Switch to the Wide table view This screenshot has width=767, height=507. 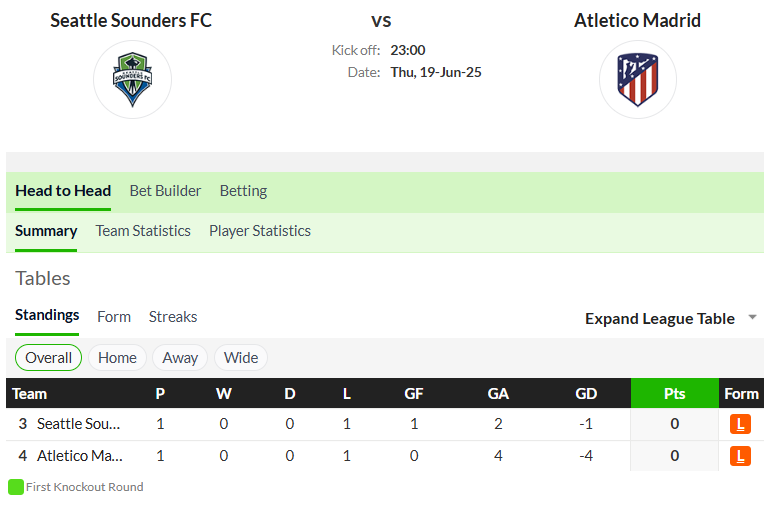pyautogui.click(x=241, y=358)
